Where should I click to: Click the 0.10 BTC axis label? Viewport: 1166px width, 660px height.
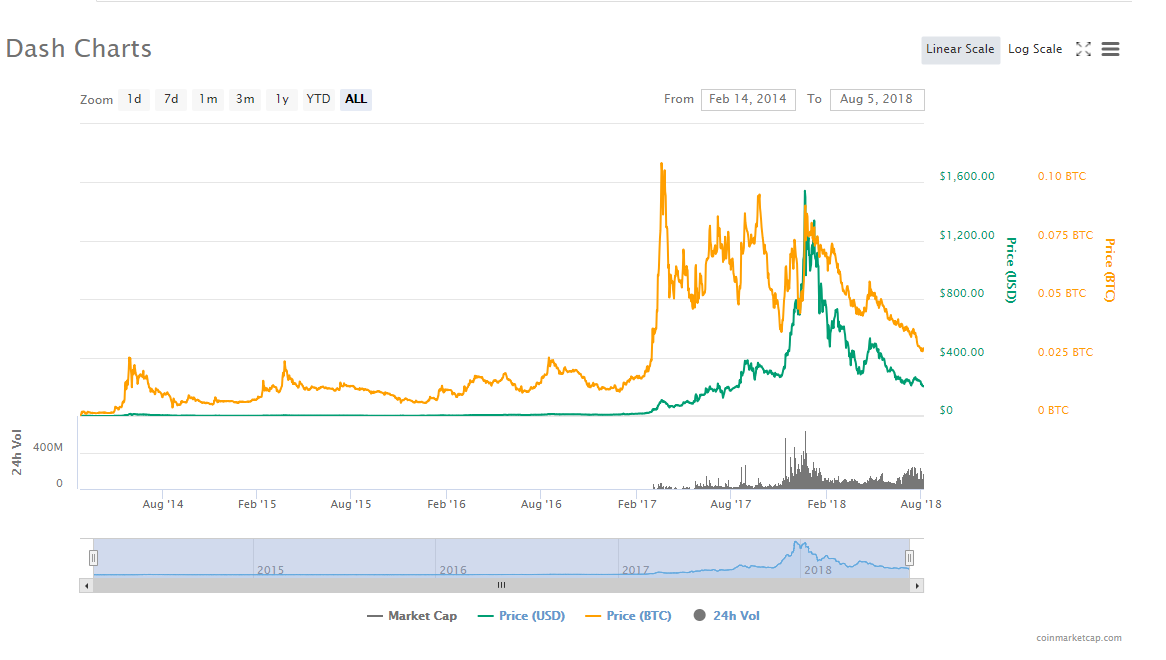(x=1062, y=176)
